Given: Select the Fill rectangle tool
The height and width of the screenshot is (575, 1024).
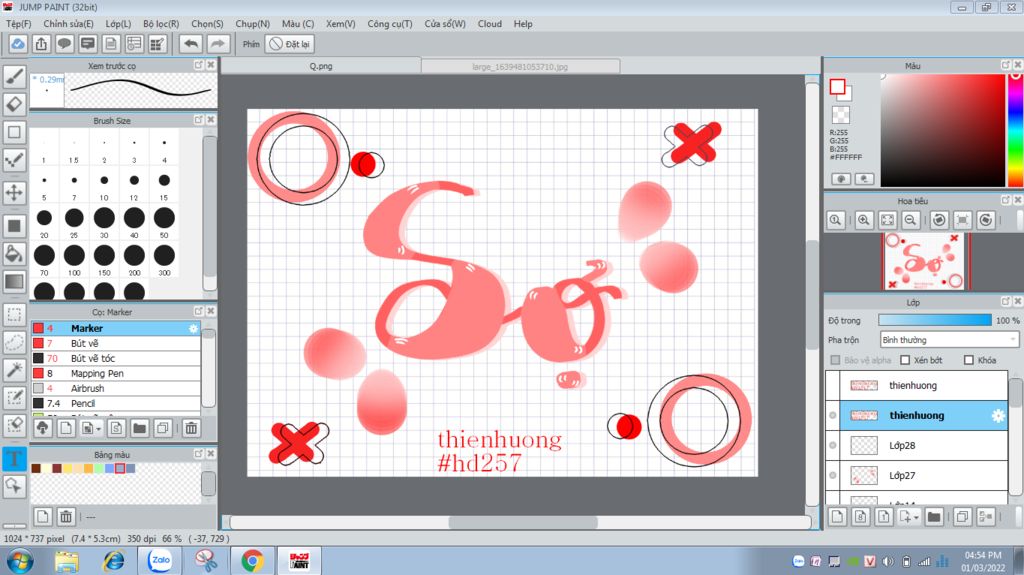Looking at the screenshot, I should [x=14, y=226].
